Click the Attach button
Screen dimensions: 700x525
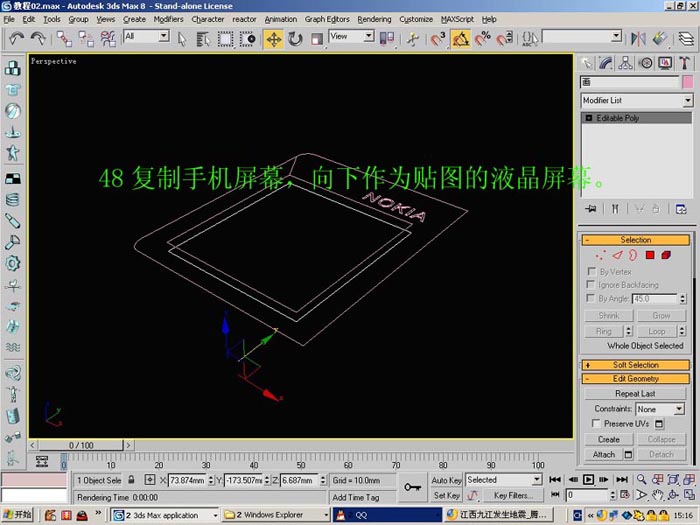pyautogui.click(x=604, y=454)
